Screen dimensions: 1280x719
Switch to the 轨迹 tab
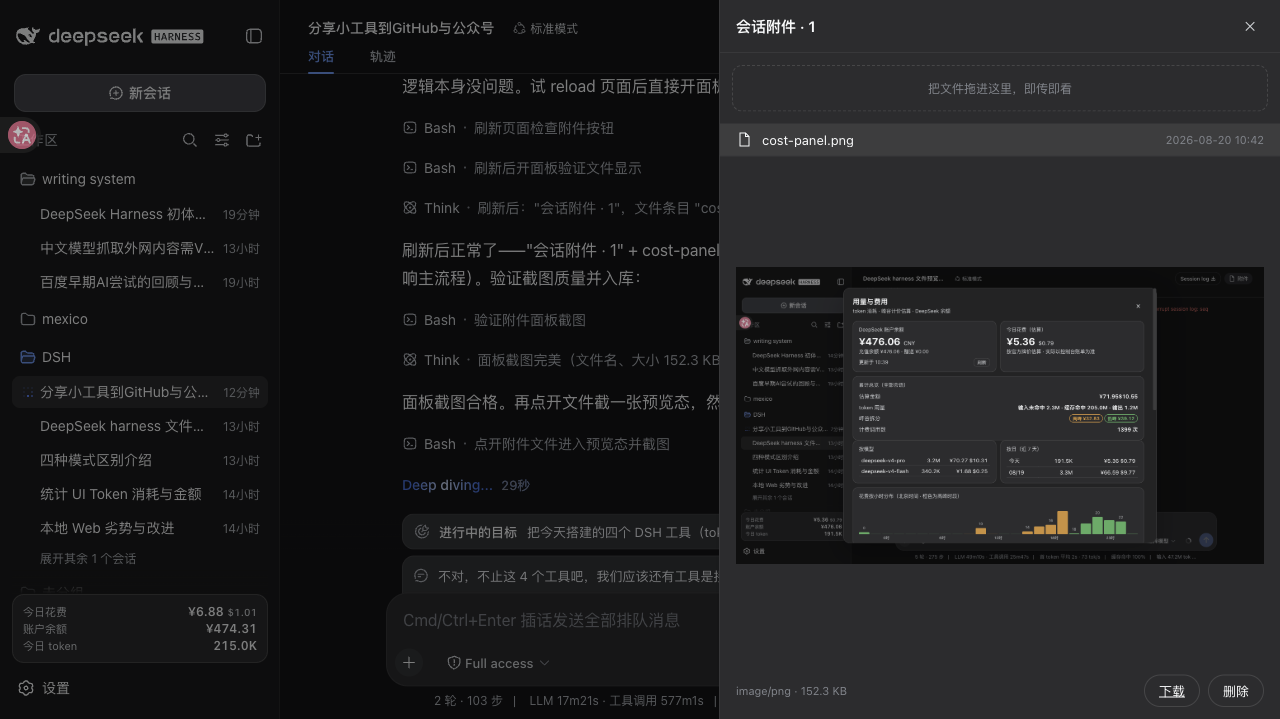[383, 57]
